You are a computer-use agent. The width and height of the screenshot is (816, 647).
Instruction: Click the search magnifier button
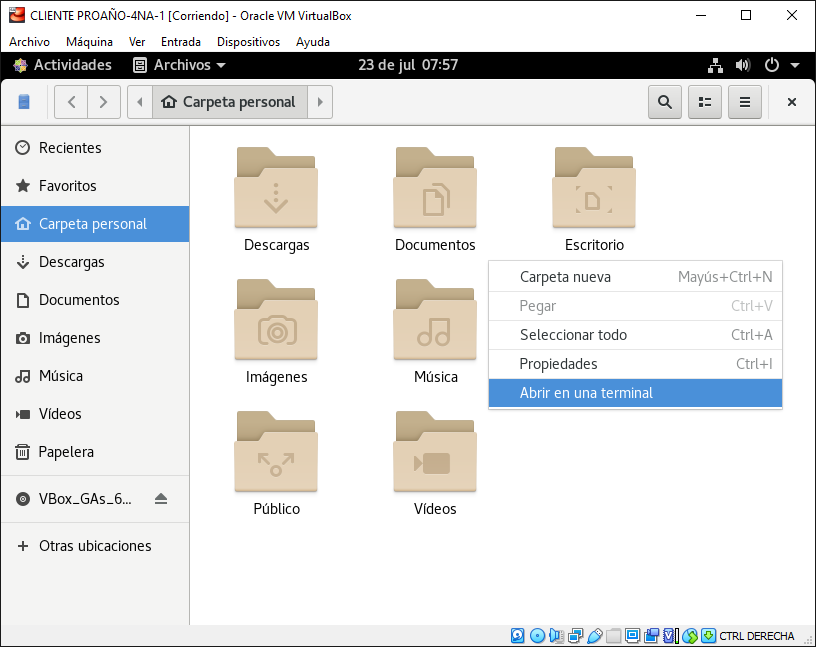665,102
